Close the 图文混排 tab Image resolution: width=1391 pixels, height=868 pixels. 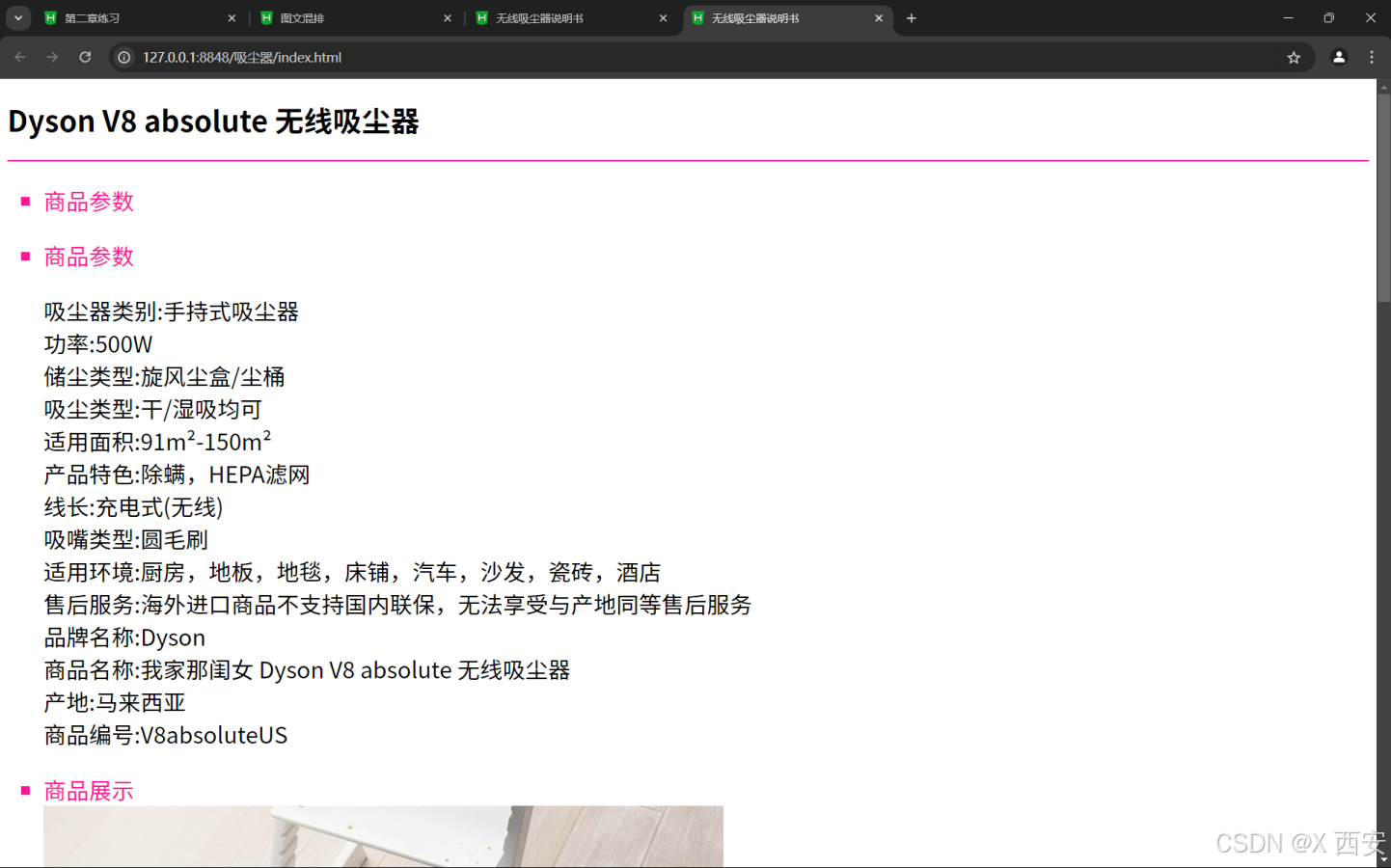click(448, 18)
